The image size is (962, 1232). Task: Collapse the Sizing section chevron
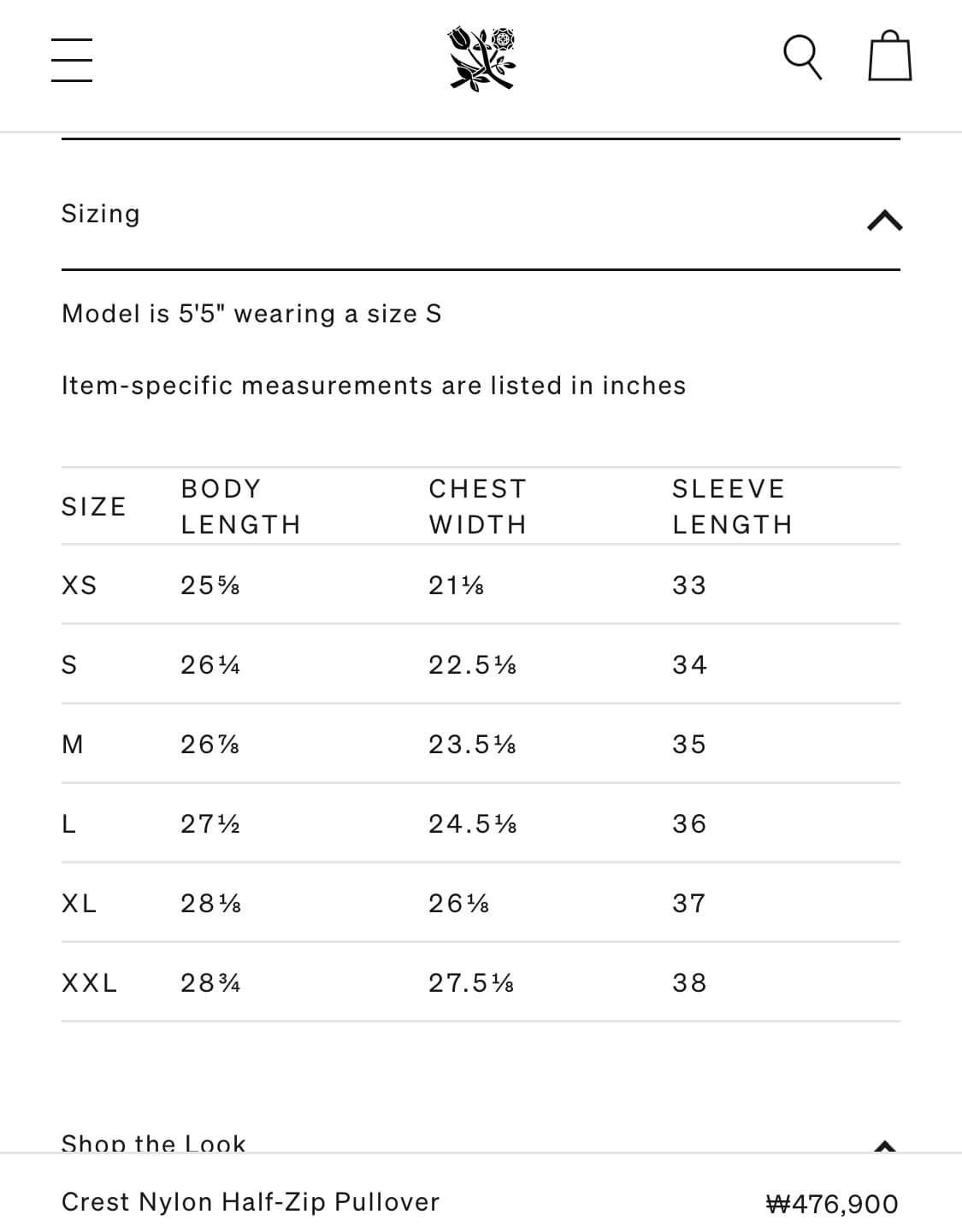tap(884, 221)
